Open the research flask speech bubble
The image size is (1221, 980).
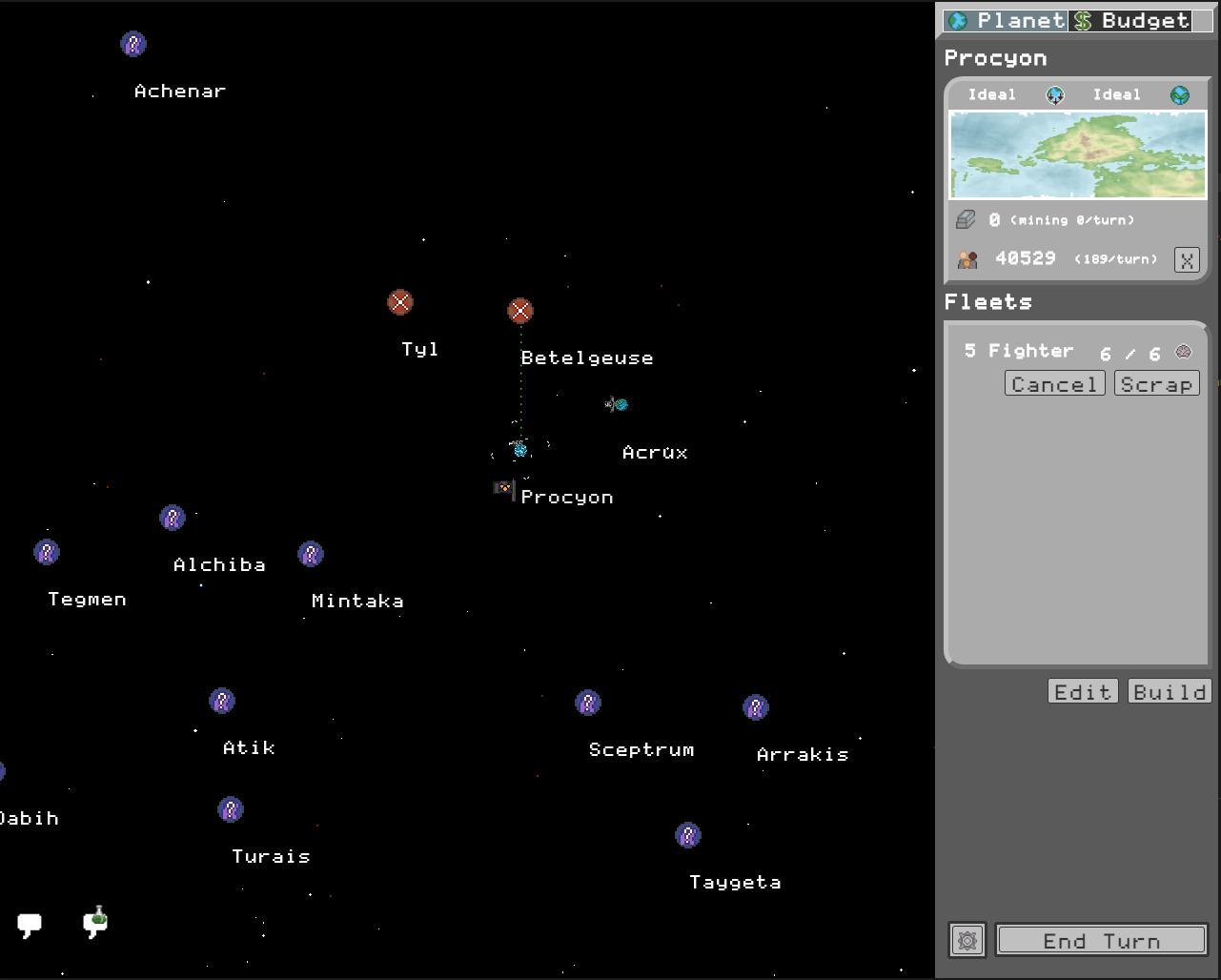click(x=95, y=922)
